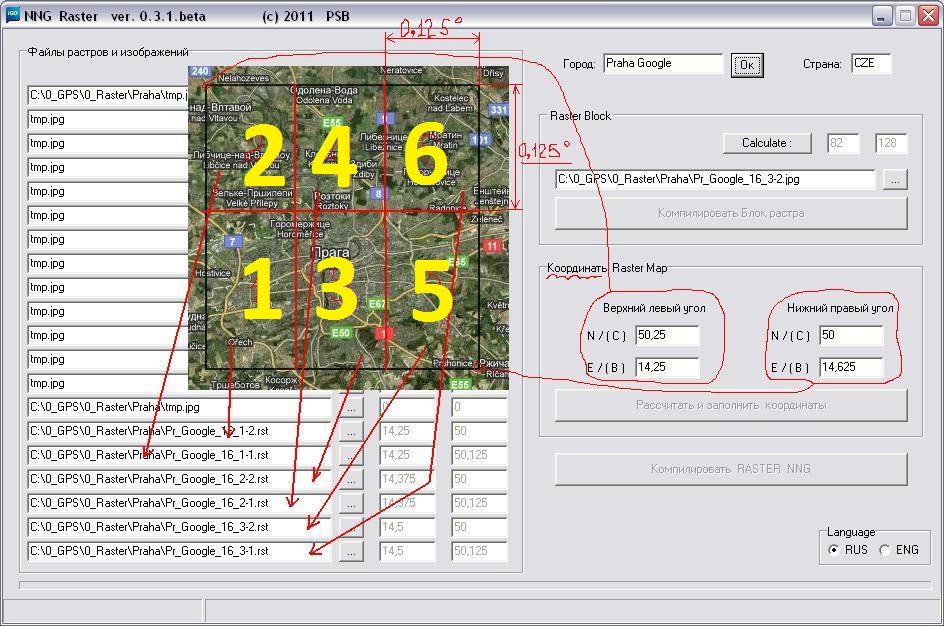Click the Language group label

(x=851, y=532)
